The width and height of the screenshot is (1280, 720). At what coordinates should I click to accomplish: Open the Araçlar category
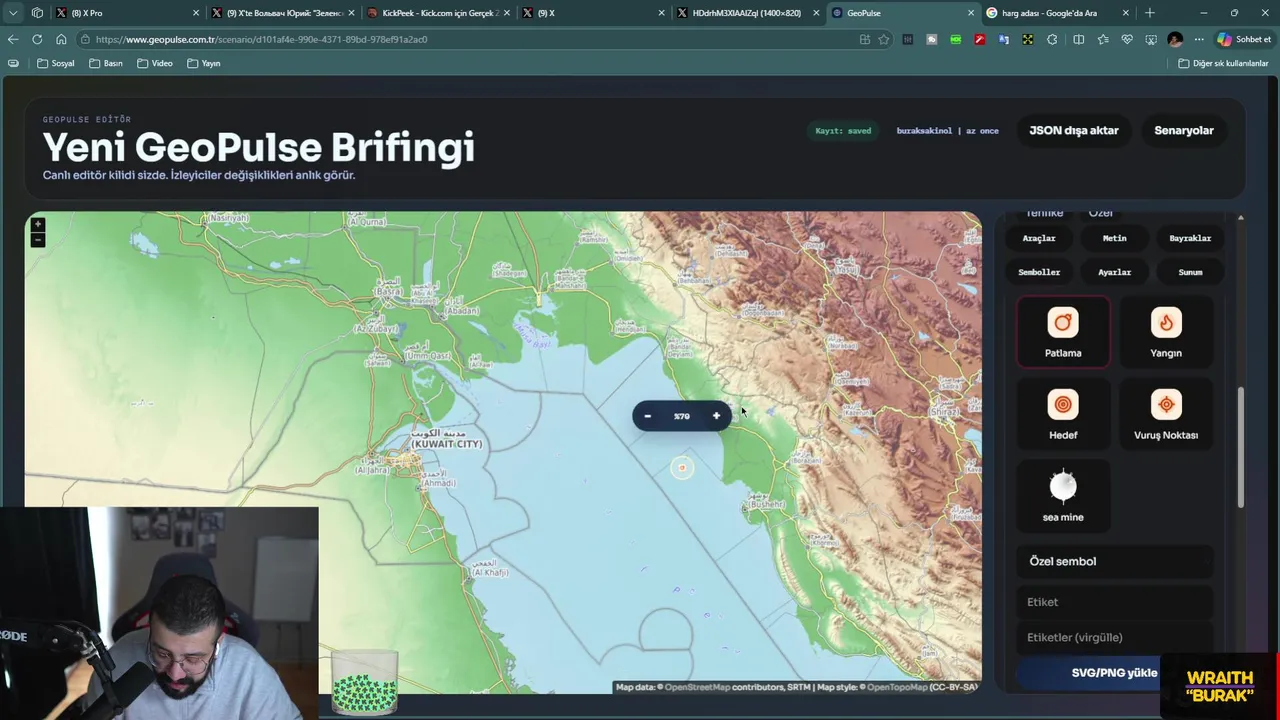tap(1039, 238)
